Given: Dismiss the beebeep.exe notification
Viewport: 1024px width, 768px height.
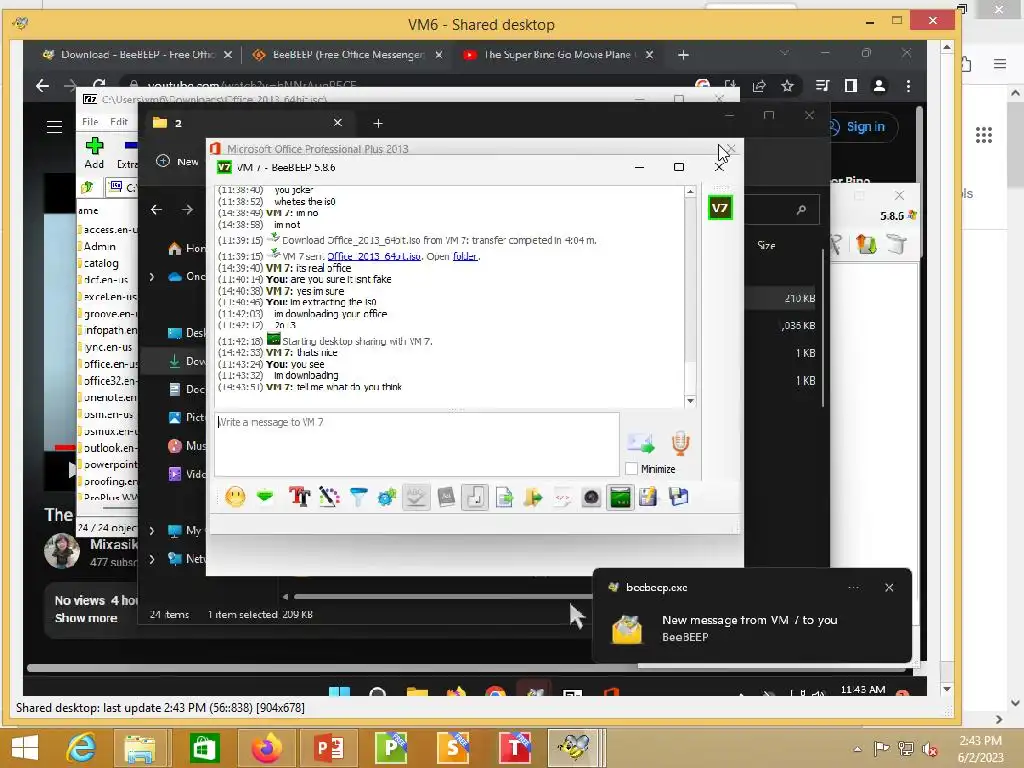Looking at the screenshot, I should 889,588.
